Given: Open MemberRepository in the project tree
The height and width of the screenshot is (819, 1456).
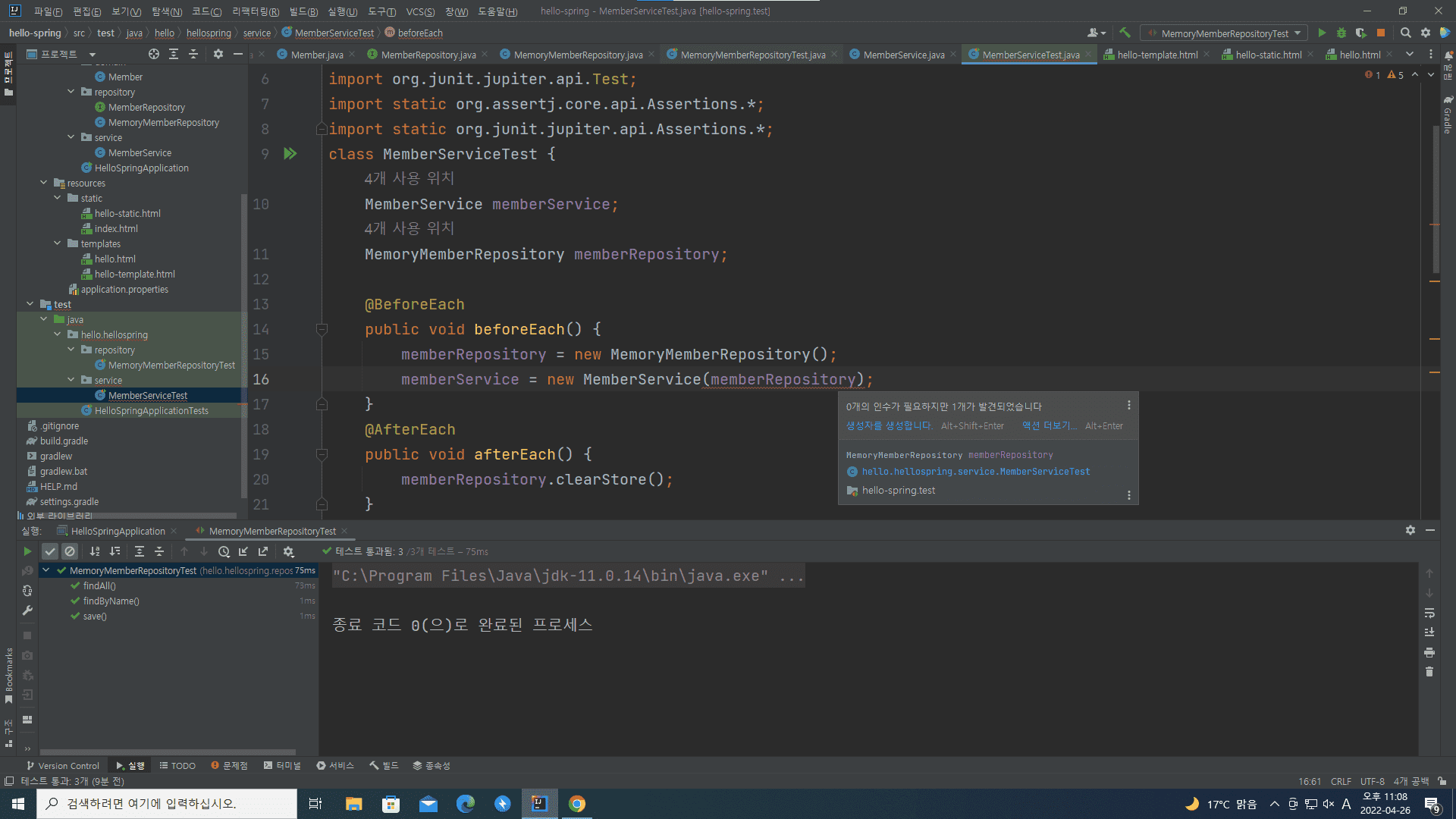Looking at the screenshot, I should [x=146, y=107].
